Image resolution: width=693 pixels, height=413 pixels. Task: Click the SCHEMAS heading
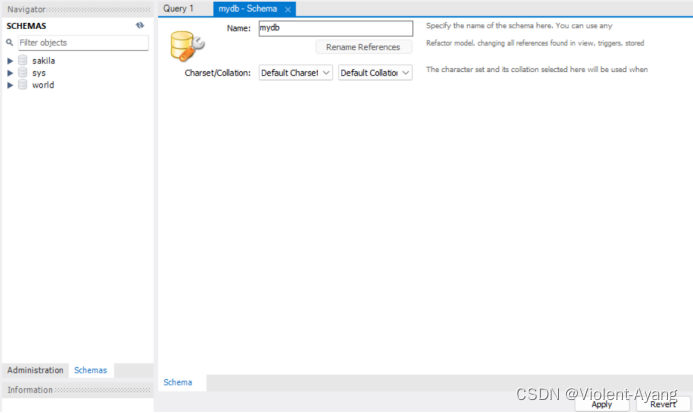26,26
